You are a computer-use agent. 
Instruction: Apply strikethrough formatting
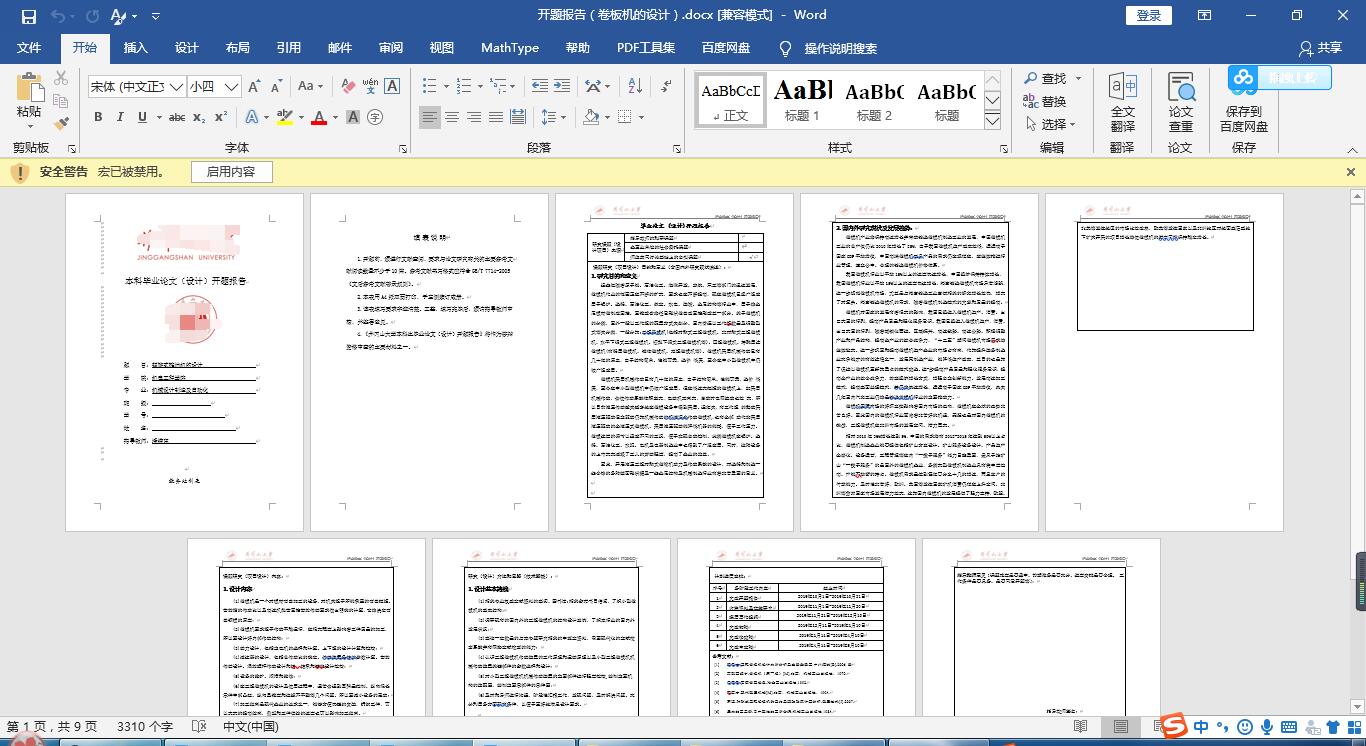(x=177, y=117)
